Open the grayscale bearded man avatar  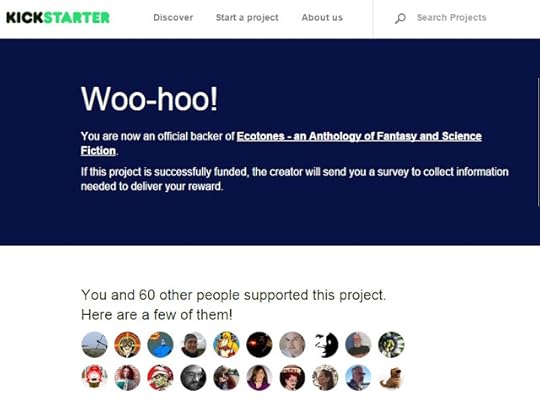[x=193, y=378]
